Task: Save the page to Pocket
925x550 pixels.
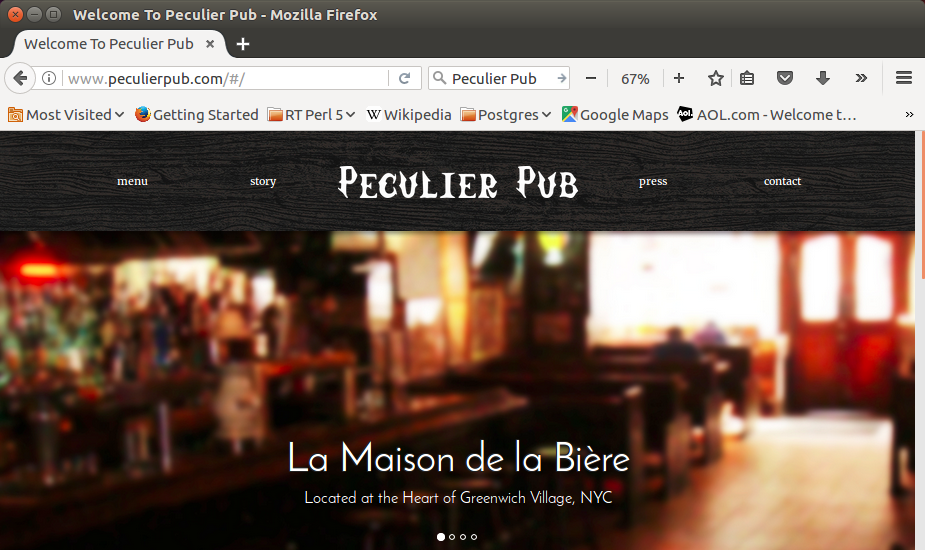Action: (785, 78)
